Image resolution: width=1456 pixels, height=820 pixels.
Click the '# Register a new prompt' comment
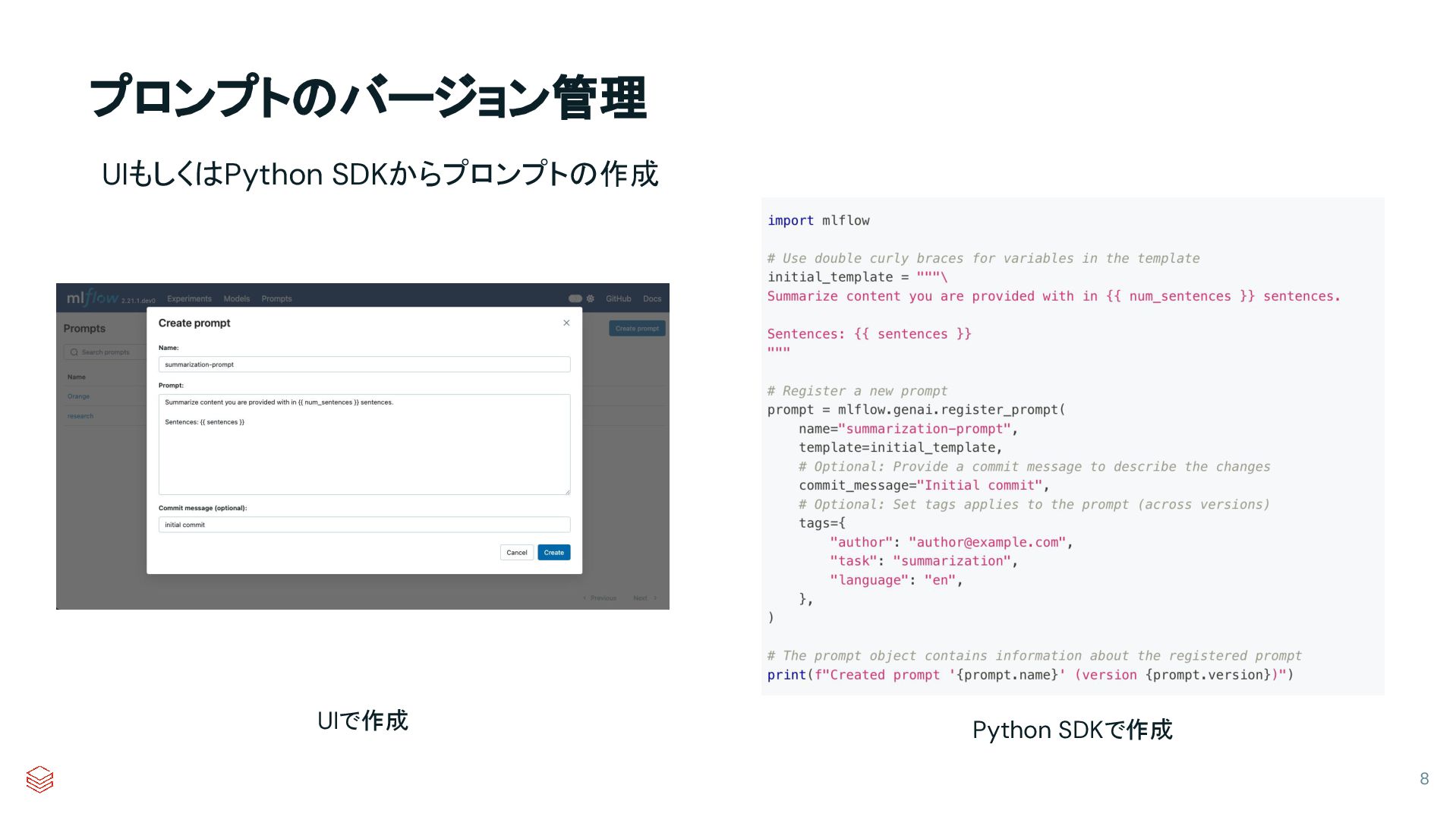tap(857, 391)
